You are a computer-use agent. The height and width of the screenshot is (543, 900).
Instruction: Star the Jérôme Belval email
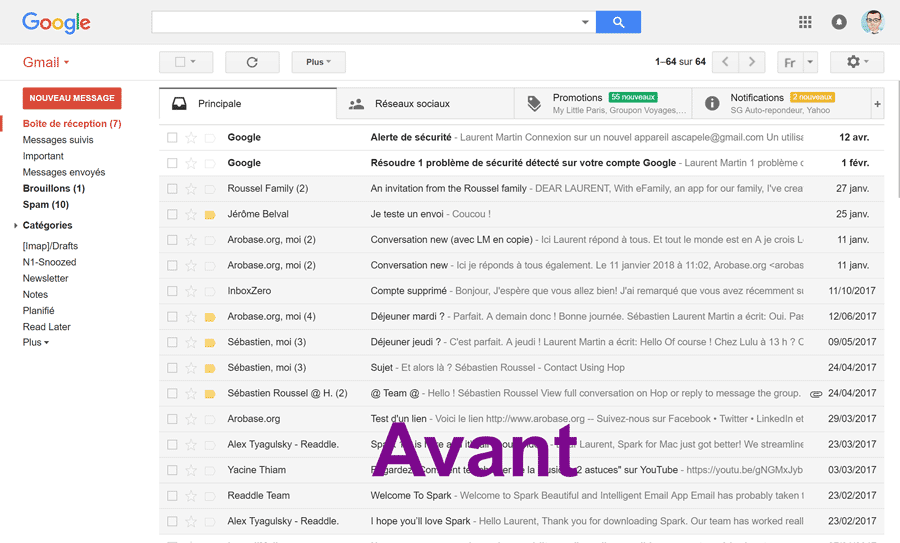click(x=191, y=215)
